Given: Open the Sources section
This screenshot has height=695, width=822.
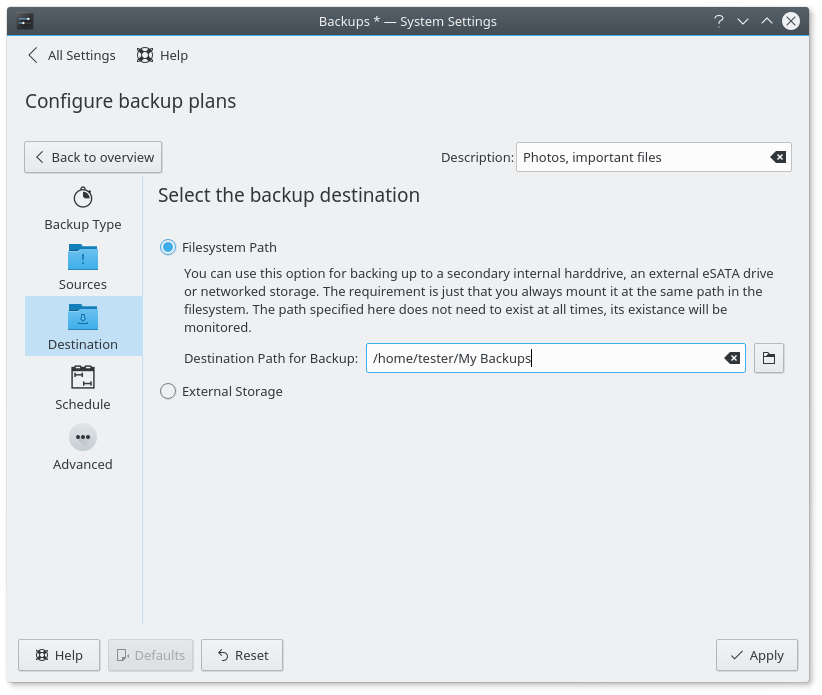Looking at the screenshot, I should point(83,266).
